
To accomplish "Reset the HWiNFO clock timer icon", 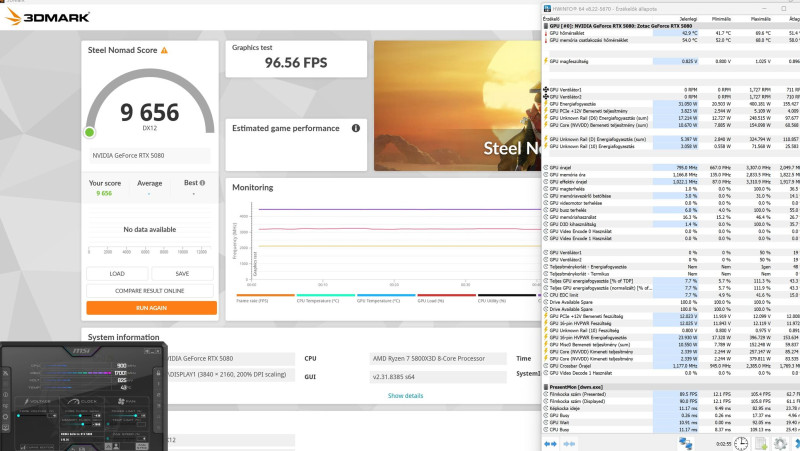I will (x=741, y=444).
